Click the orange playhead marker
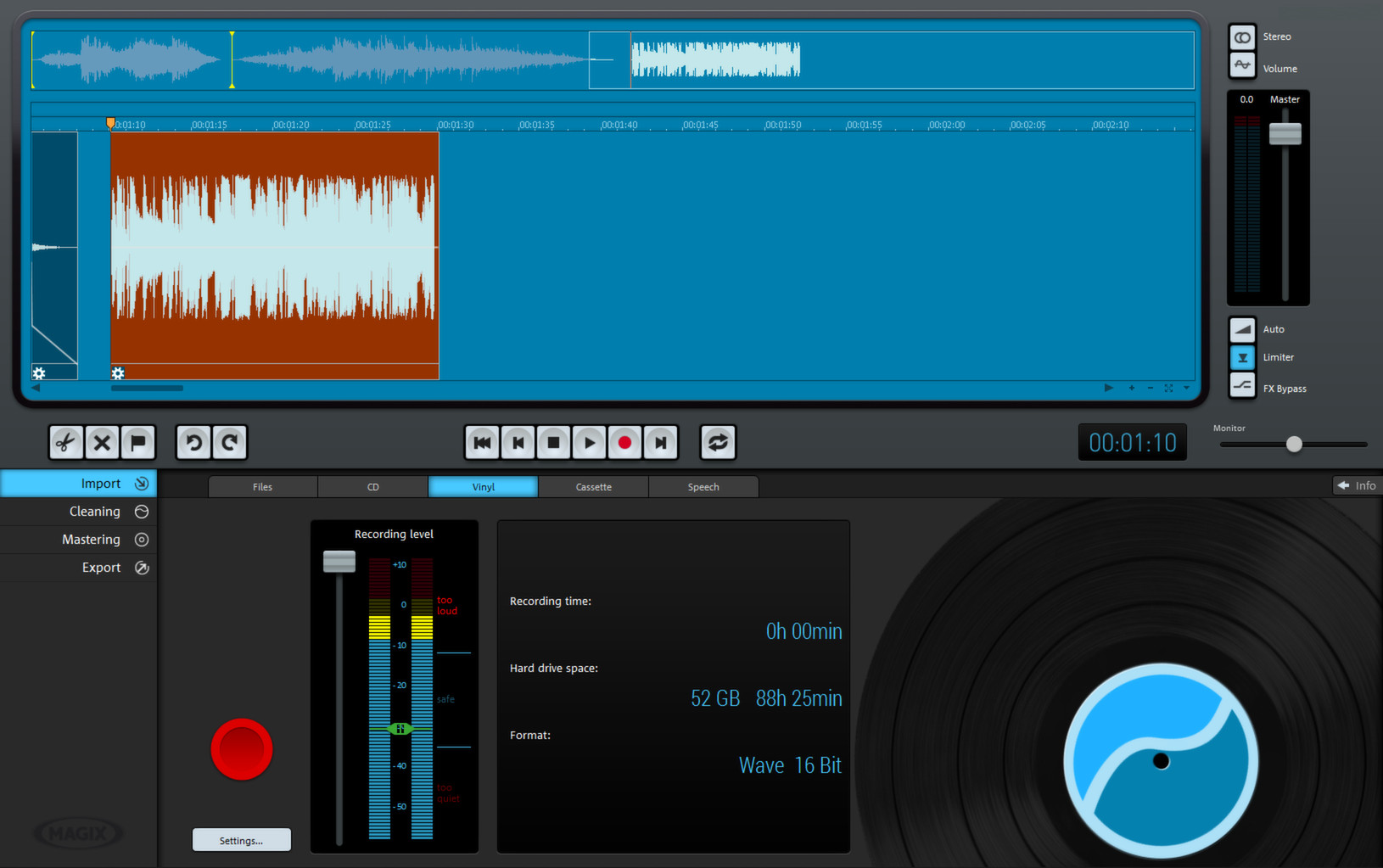The width and height of the screenshot is (1383, 868). coord(110,123)
